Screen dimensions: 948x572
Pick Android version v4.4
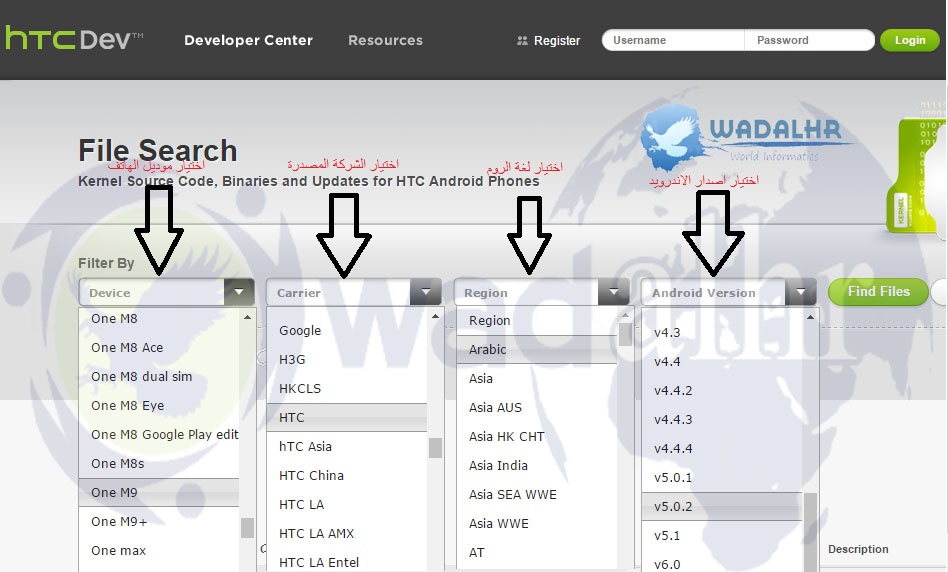coord(722,362)
